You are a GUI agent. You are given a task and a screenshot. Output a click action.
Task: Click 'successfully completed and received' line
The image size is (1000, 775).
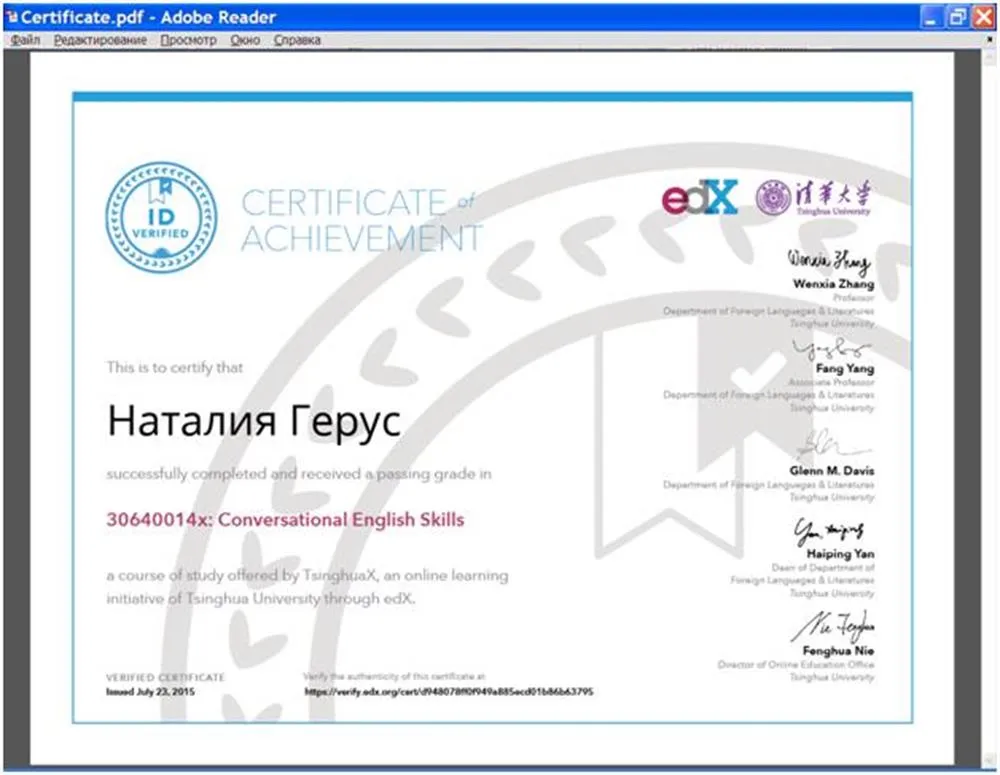(x=298, y=474)
